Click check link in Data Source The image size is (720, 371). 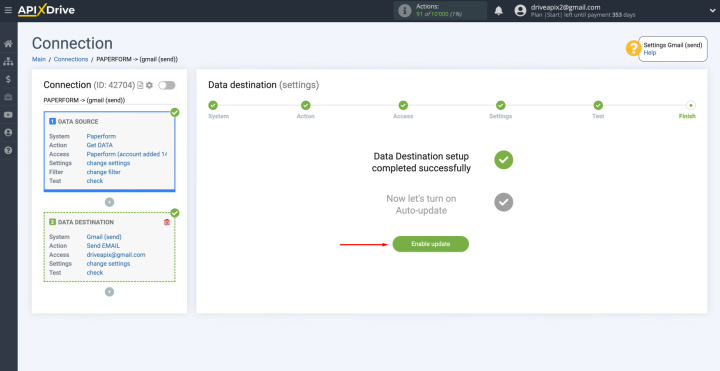(x=95, y=181)
